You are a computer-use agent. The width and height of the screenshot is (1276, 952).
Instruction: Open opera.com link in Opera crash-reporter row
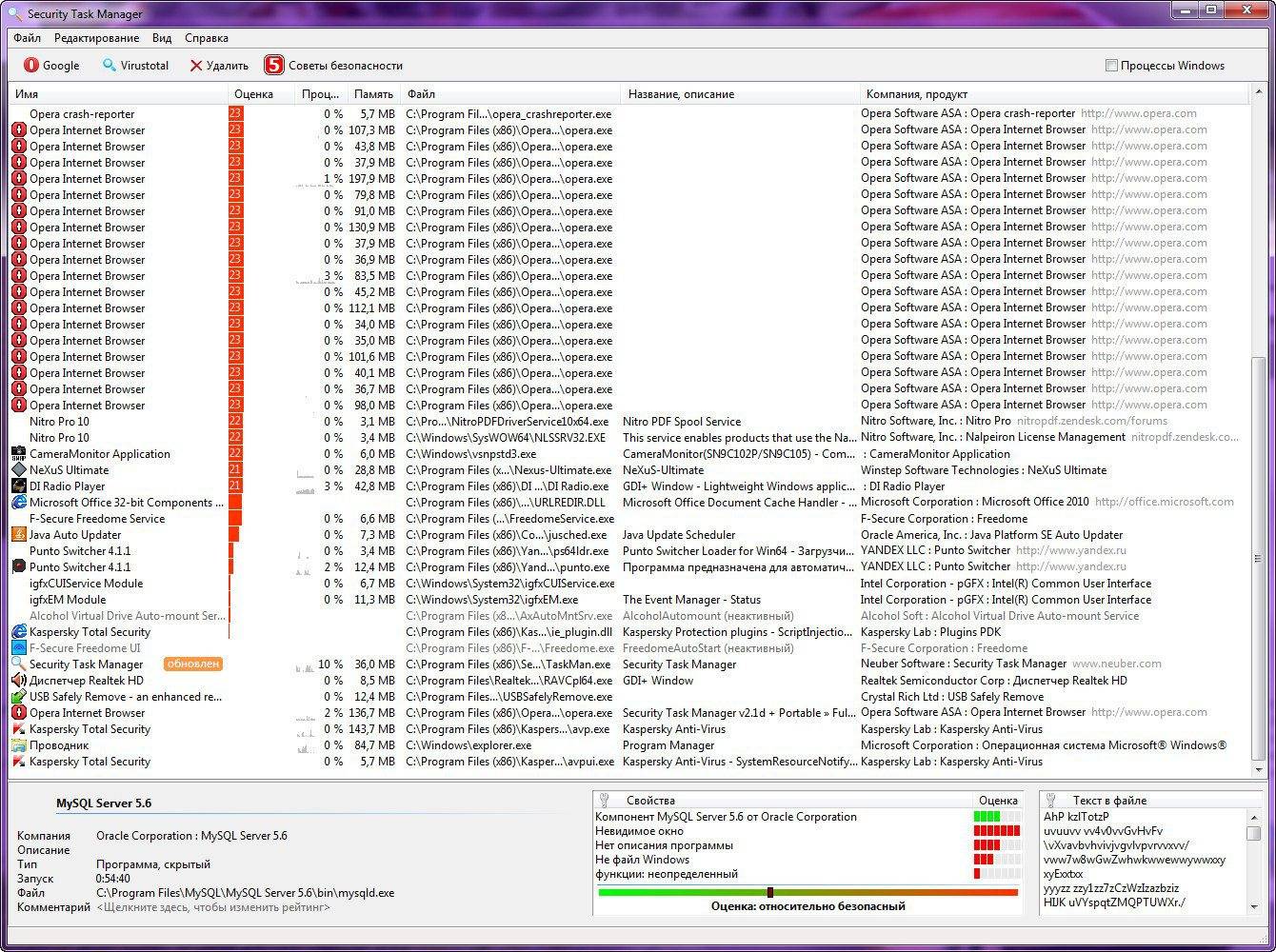pos(1139,113)
